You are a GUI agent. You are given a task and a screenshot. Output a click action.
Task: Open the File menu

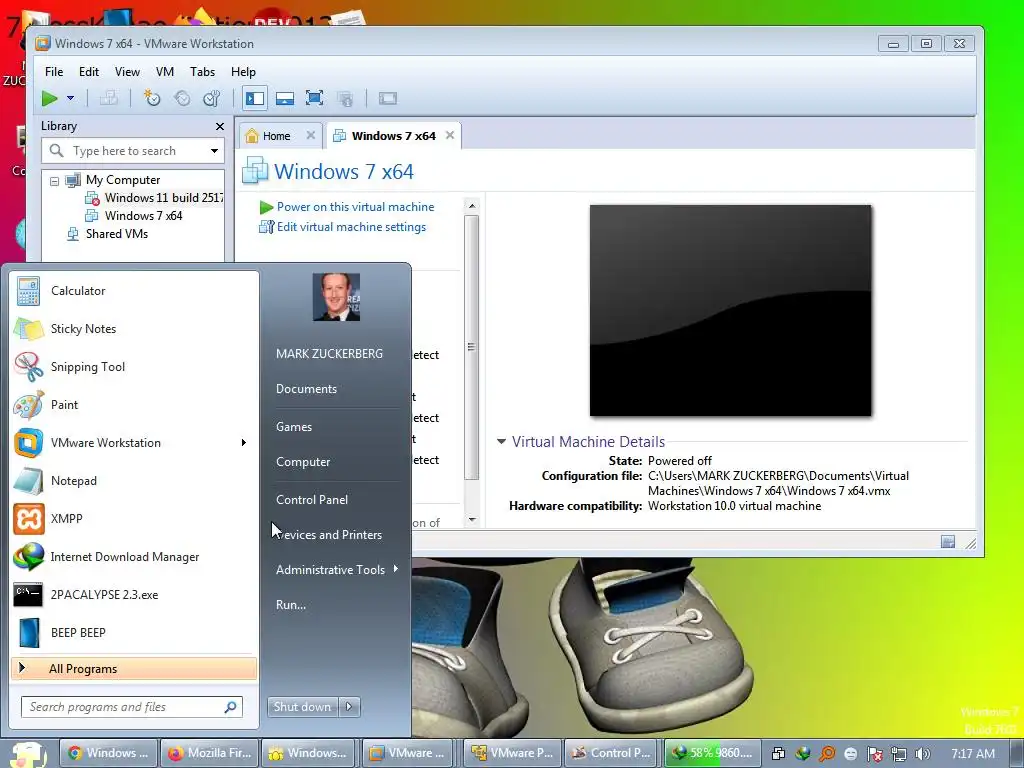pyautogui.click(x=54, y=72)
